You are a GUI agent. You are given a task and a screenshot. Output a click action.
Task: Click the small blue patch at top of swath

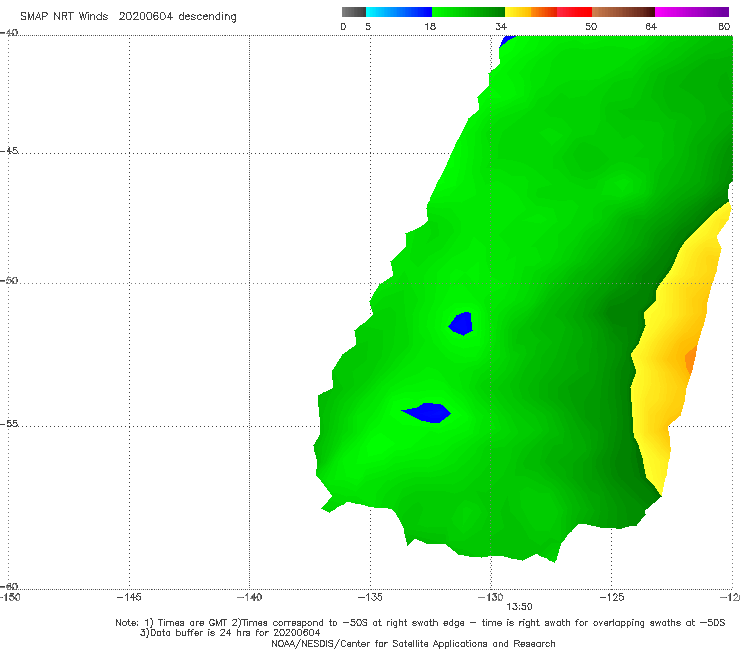506,41
